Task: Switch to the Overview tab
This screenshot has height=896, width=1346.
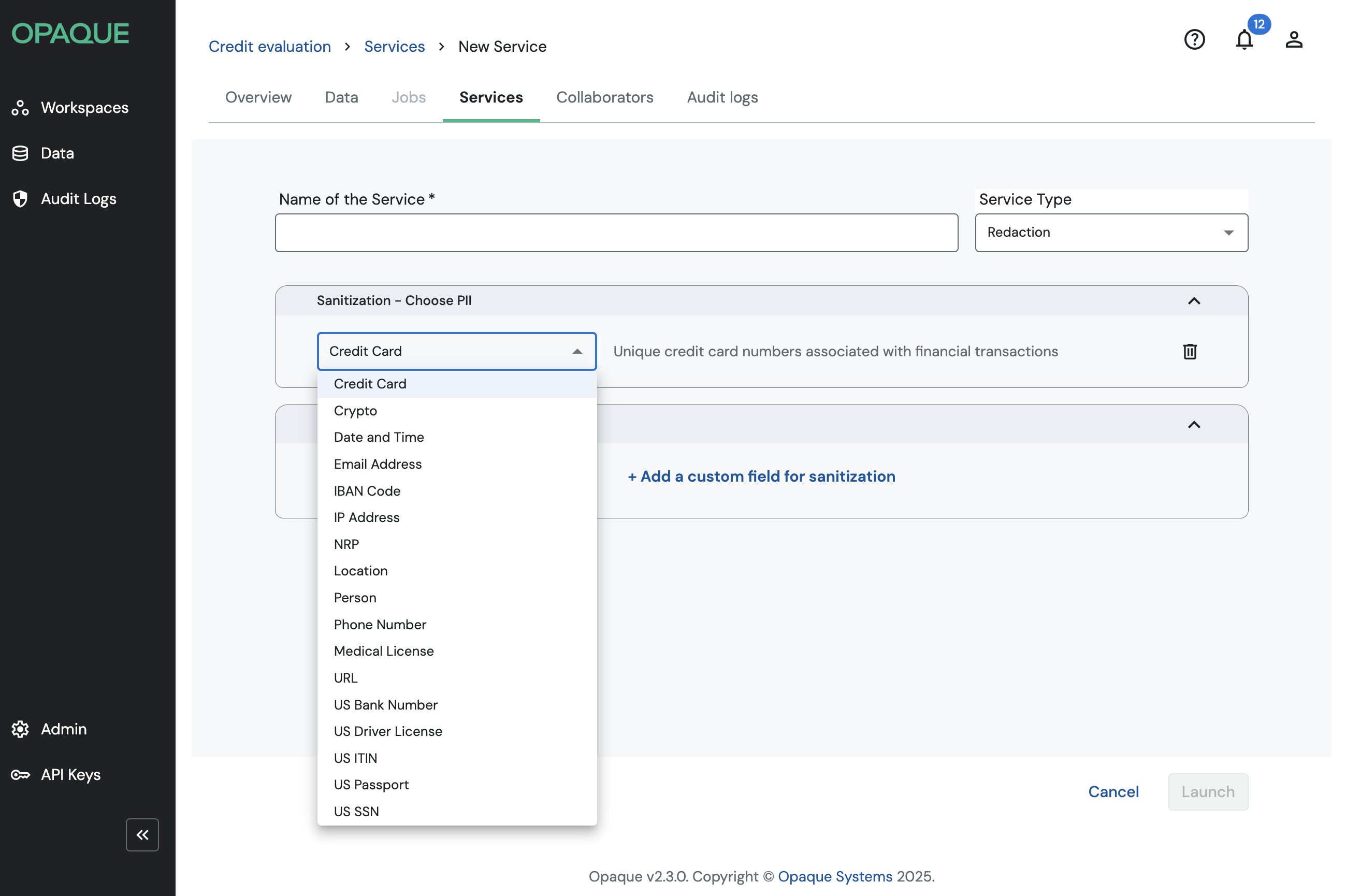Action: click(x=258, y=97)
